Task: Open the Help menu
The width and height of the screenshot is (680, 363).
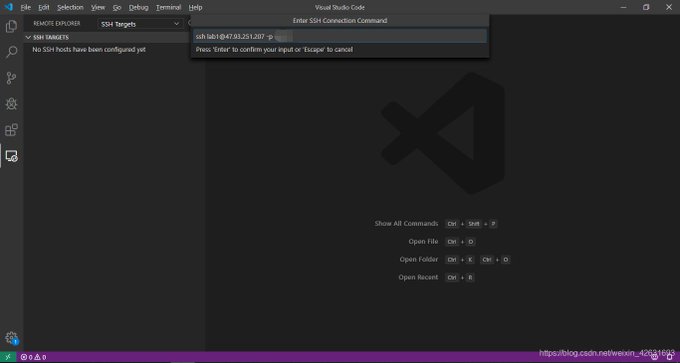Action: (195, 7)
